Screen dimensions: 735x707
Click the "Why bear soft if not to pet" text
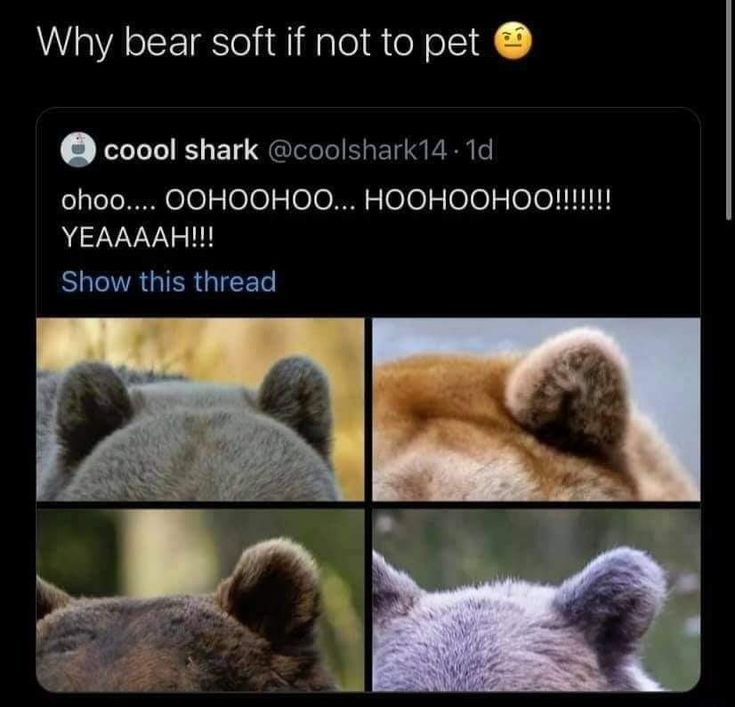coord(258,42)
